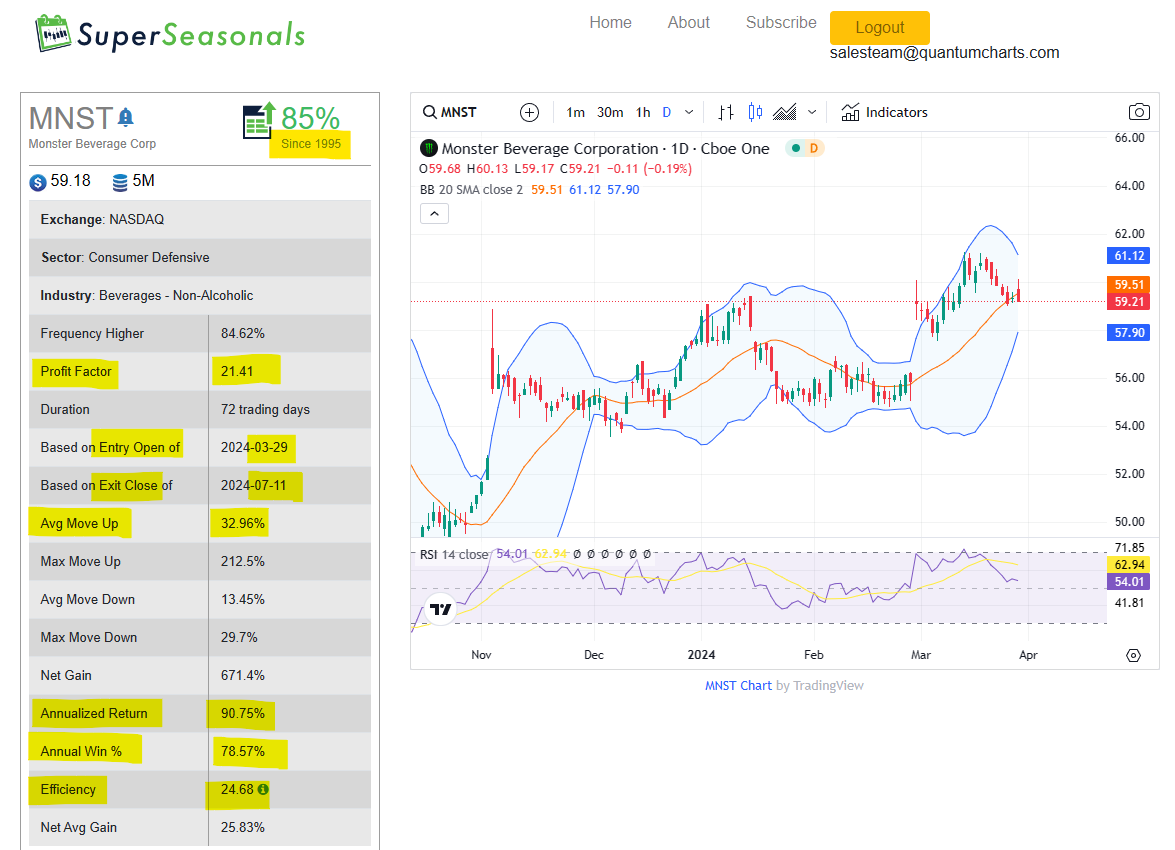Click the 57.90 lower band price label
The image size is (1175, 850).
click(1129, 333)
